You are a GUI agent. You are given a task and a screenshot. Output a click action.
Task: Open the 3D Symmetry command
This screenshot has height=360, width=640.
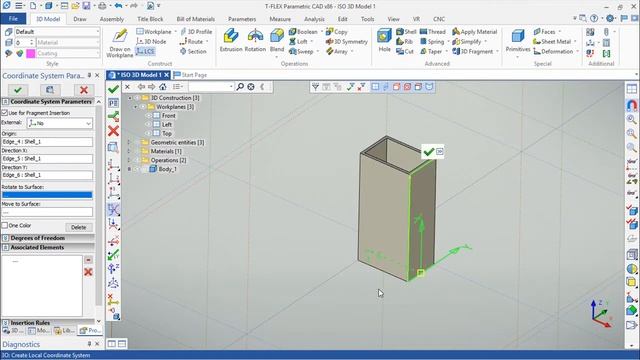(347, 42)
